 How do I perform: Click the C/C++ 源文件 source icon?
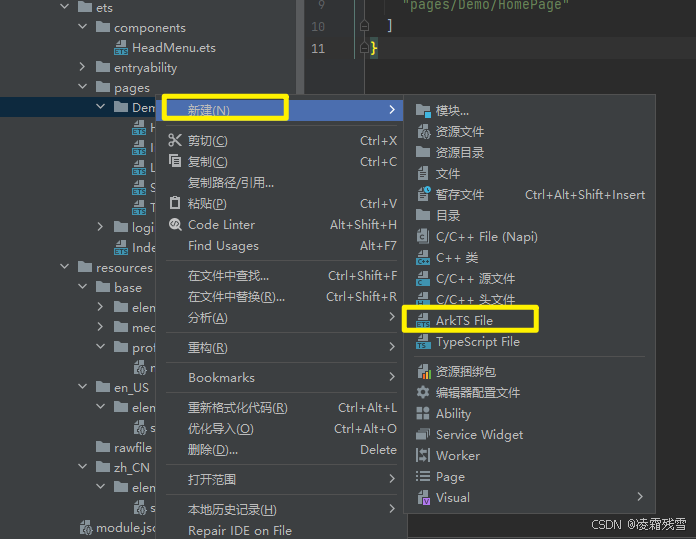(x=423, y=278)
